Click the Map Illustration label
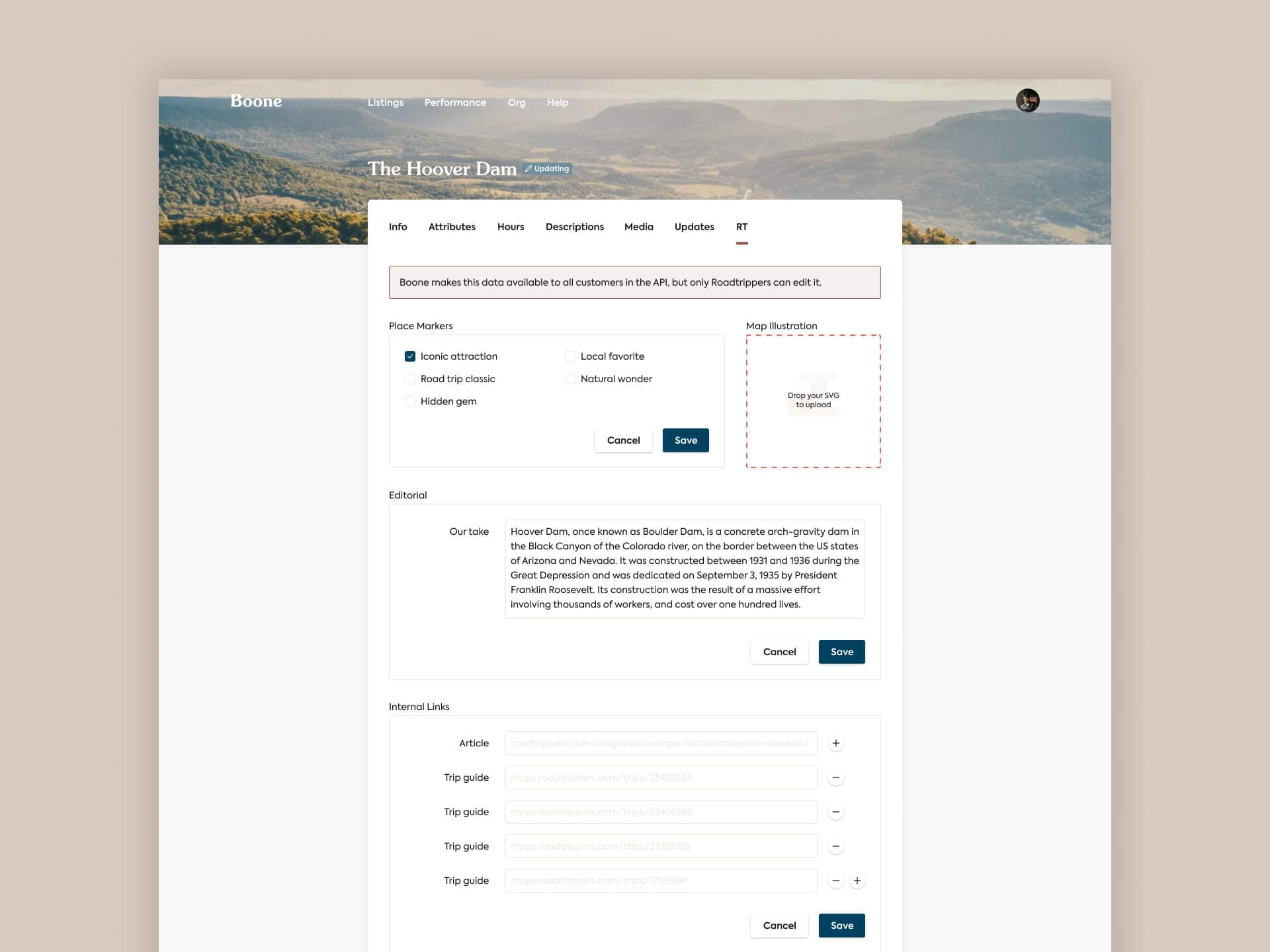This screenshot has width=1270, height=952. 782,326
